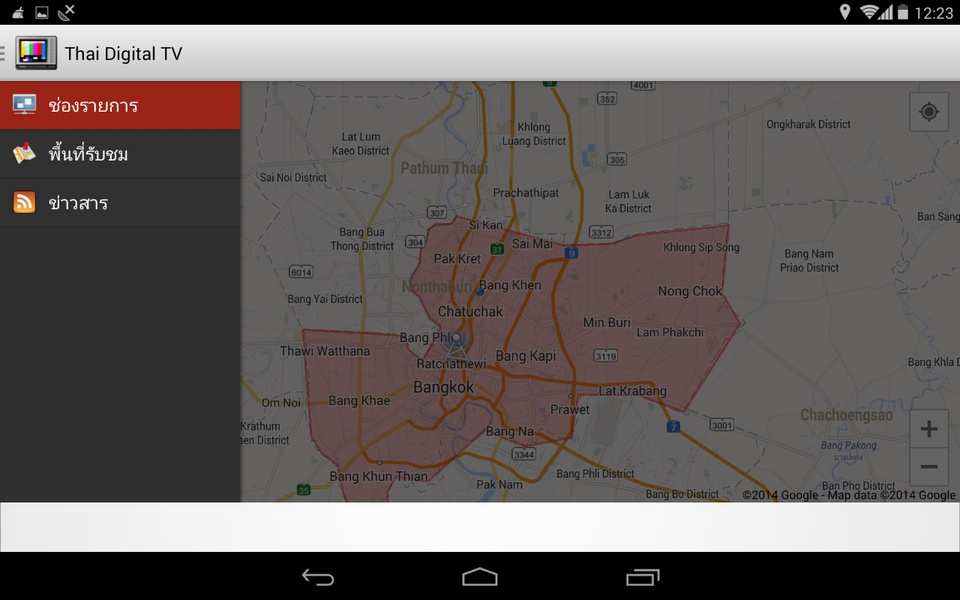Tap the Bangkok label on the map
This screenshot has height=600, width=960.
click(x=443, y=387)
